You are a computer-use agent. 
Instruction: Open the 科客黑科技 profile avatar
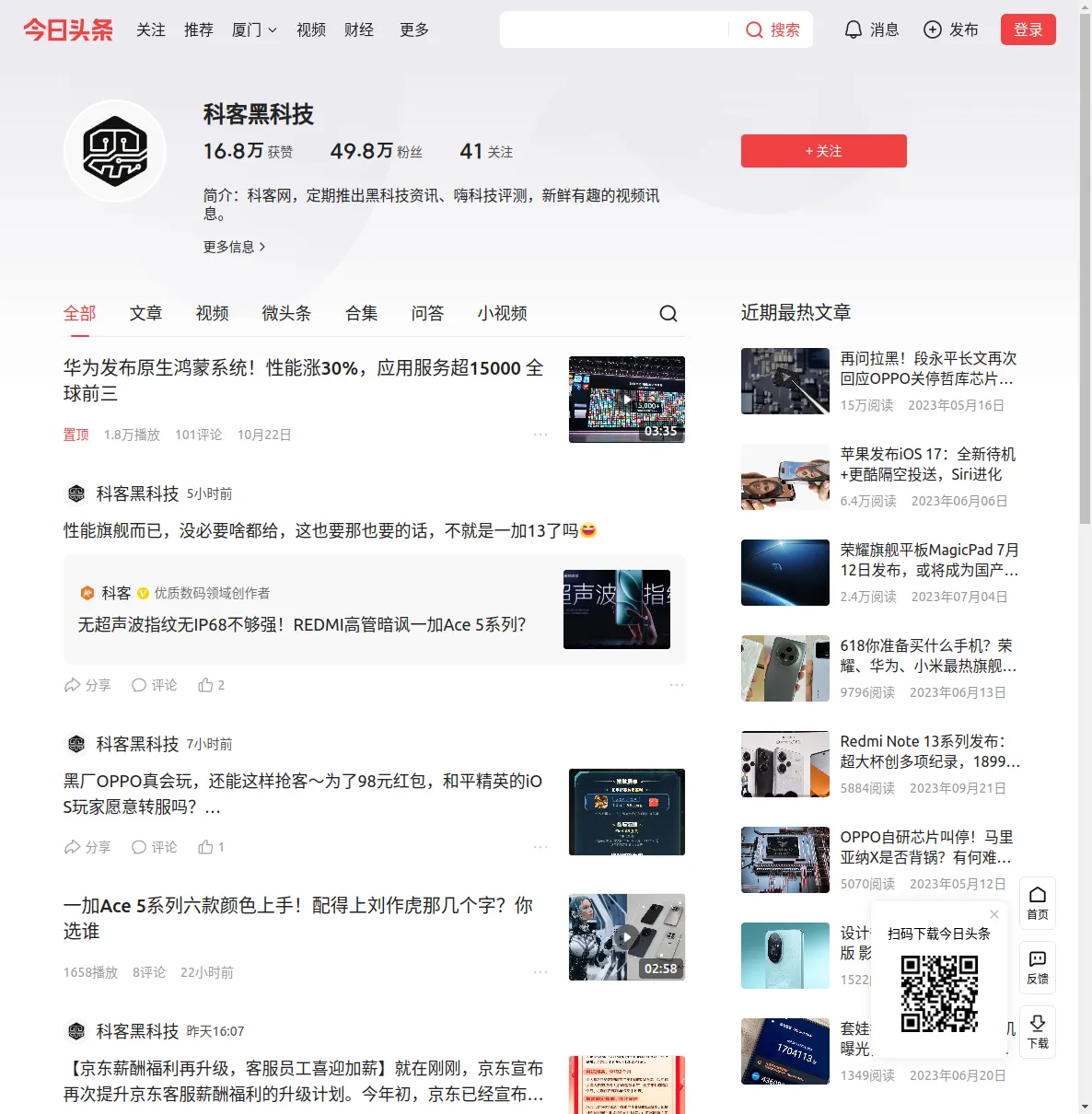click(115, 151)
